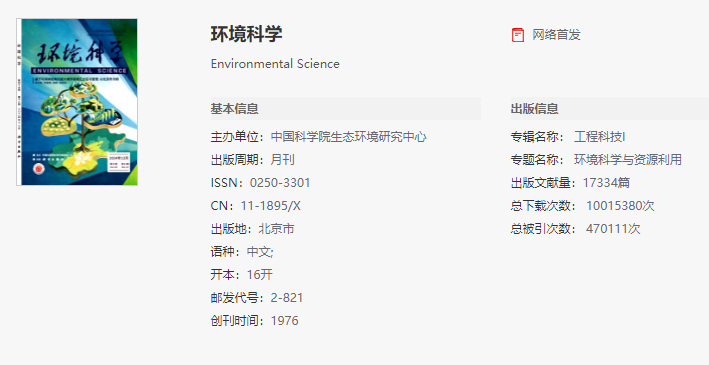Open the 环境科学 journal cover thumbnail

(77, 102)
